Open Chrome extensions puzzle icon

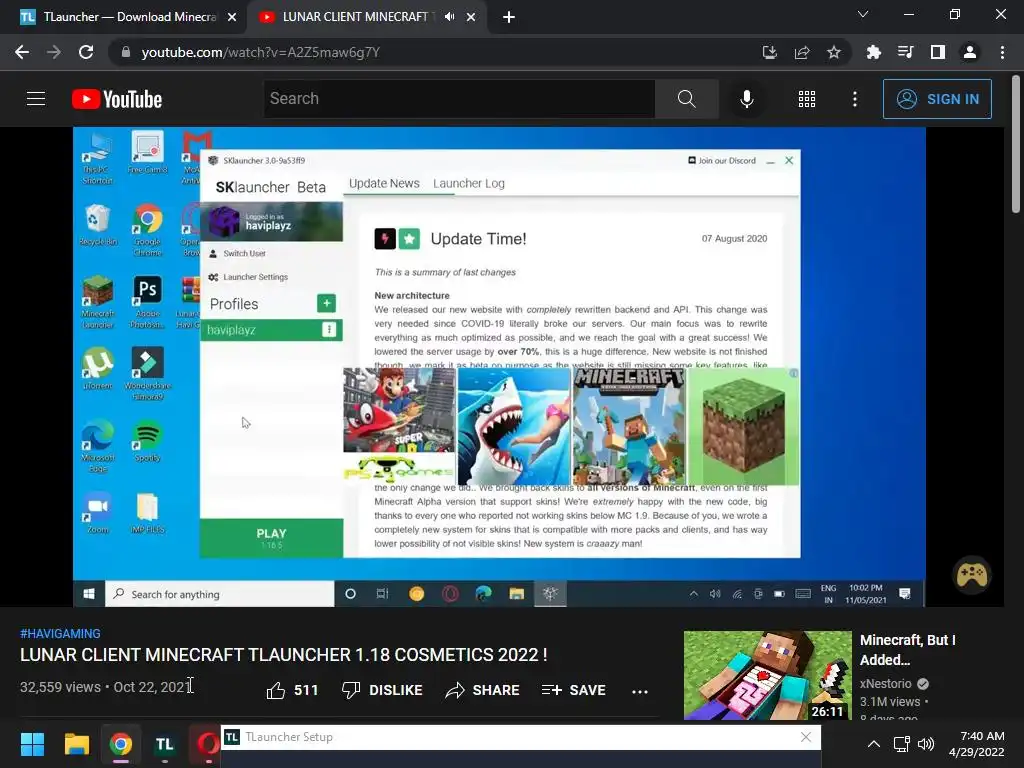pos(874,52)
